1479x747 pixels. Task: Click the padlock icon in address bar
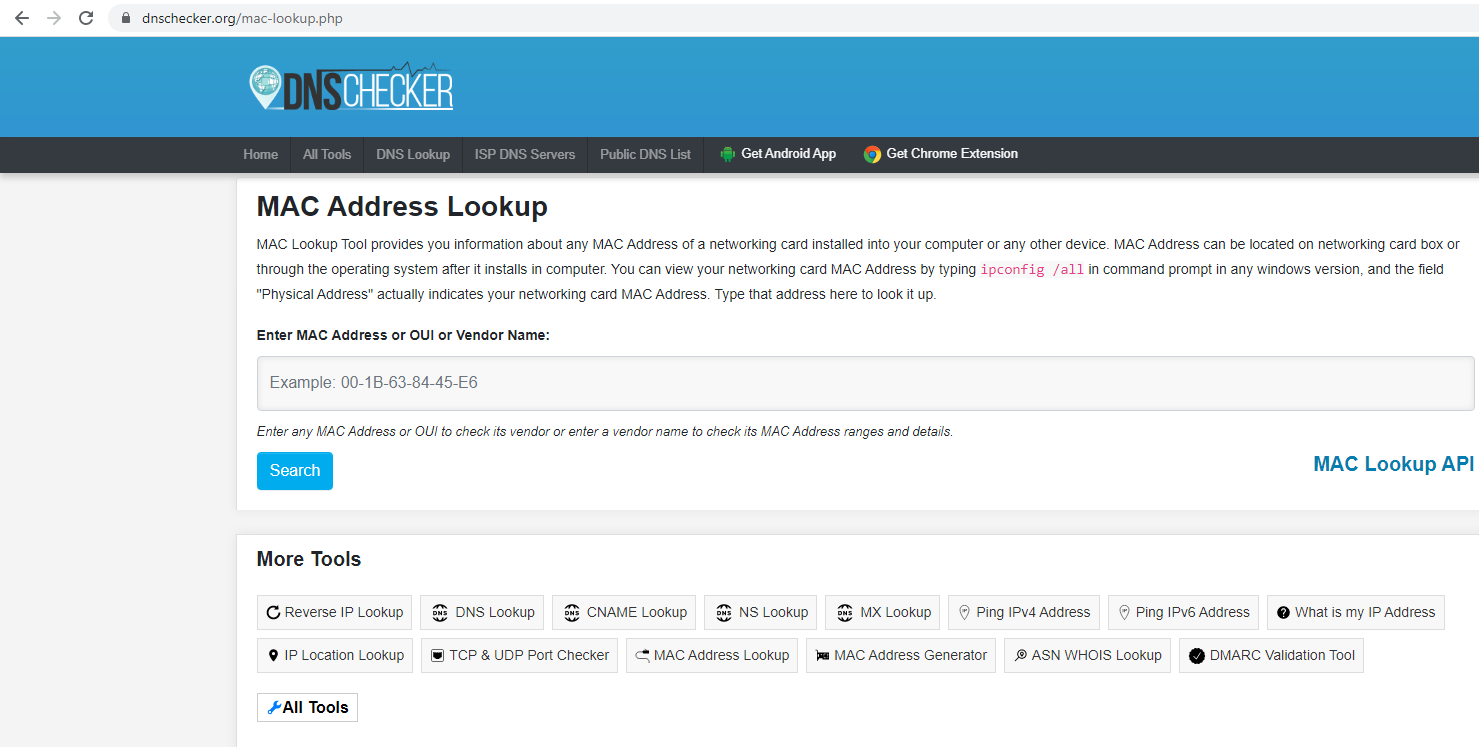coord(126,18)
